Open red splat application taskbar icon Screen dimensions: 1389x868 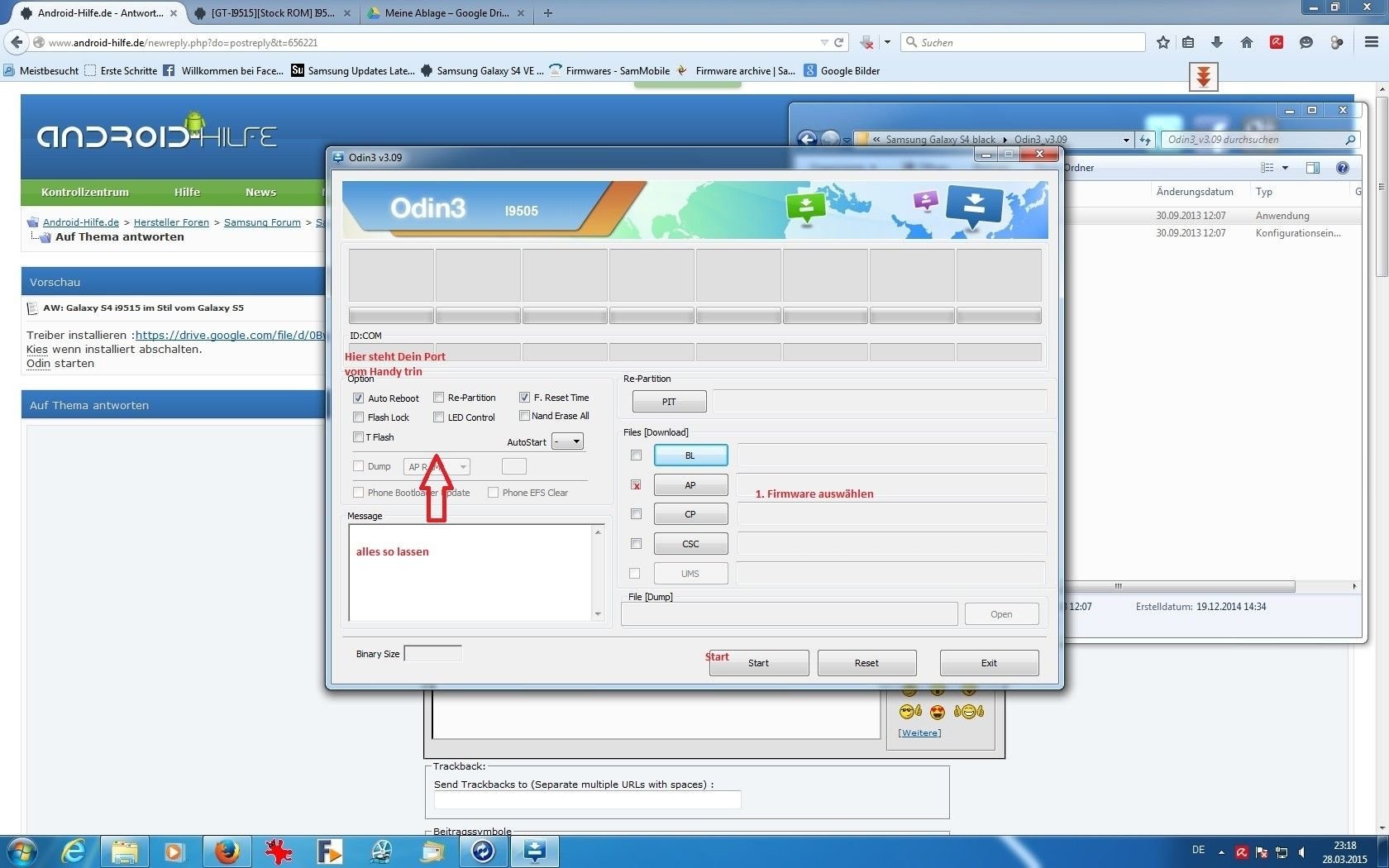[279, 851]
